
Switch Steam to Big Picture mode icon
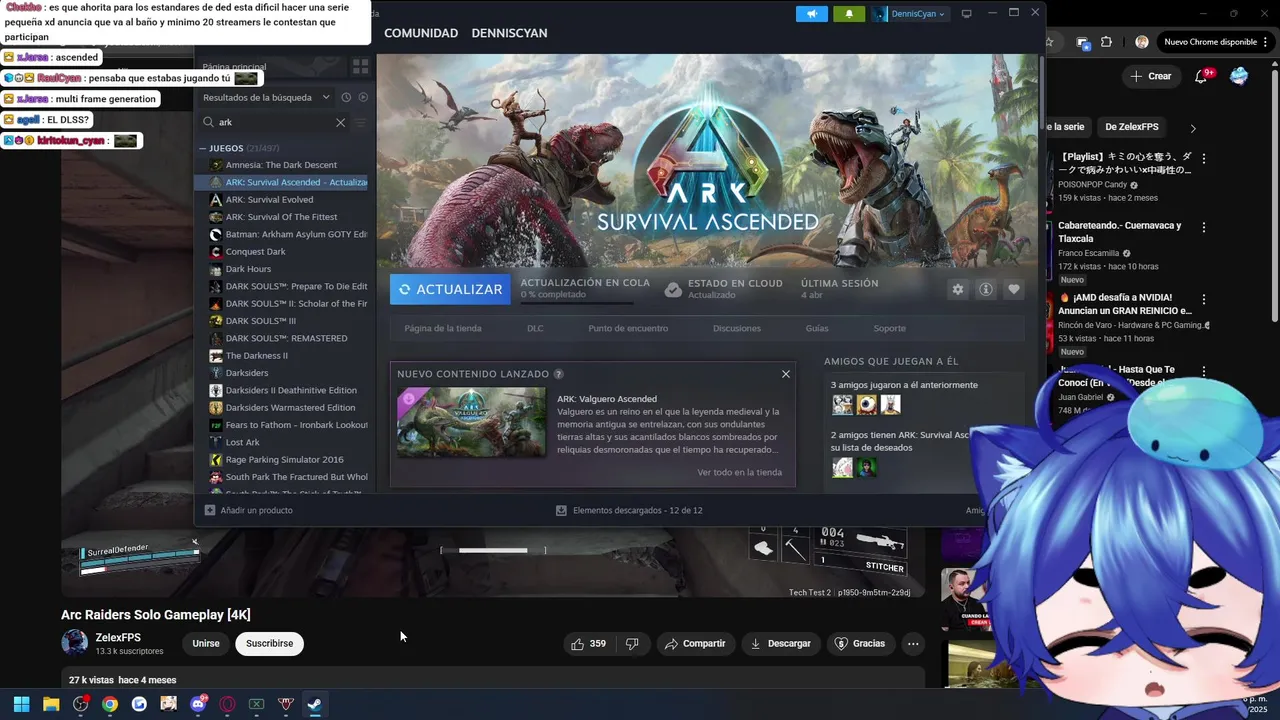(x=966, y=14)
